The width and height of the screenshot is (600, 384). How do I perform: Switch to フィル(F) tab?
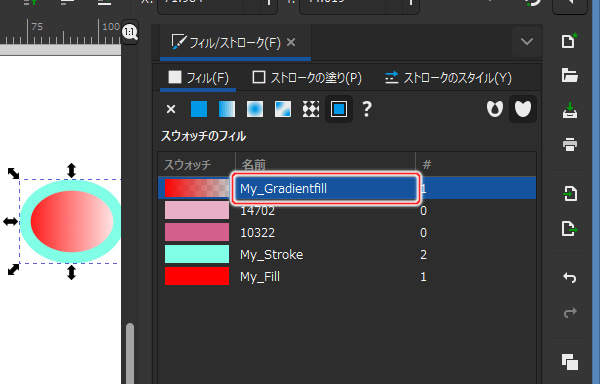click(198, 78)
